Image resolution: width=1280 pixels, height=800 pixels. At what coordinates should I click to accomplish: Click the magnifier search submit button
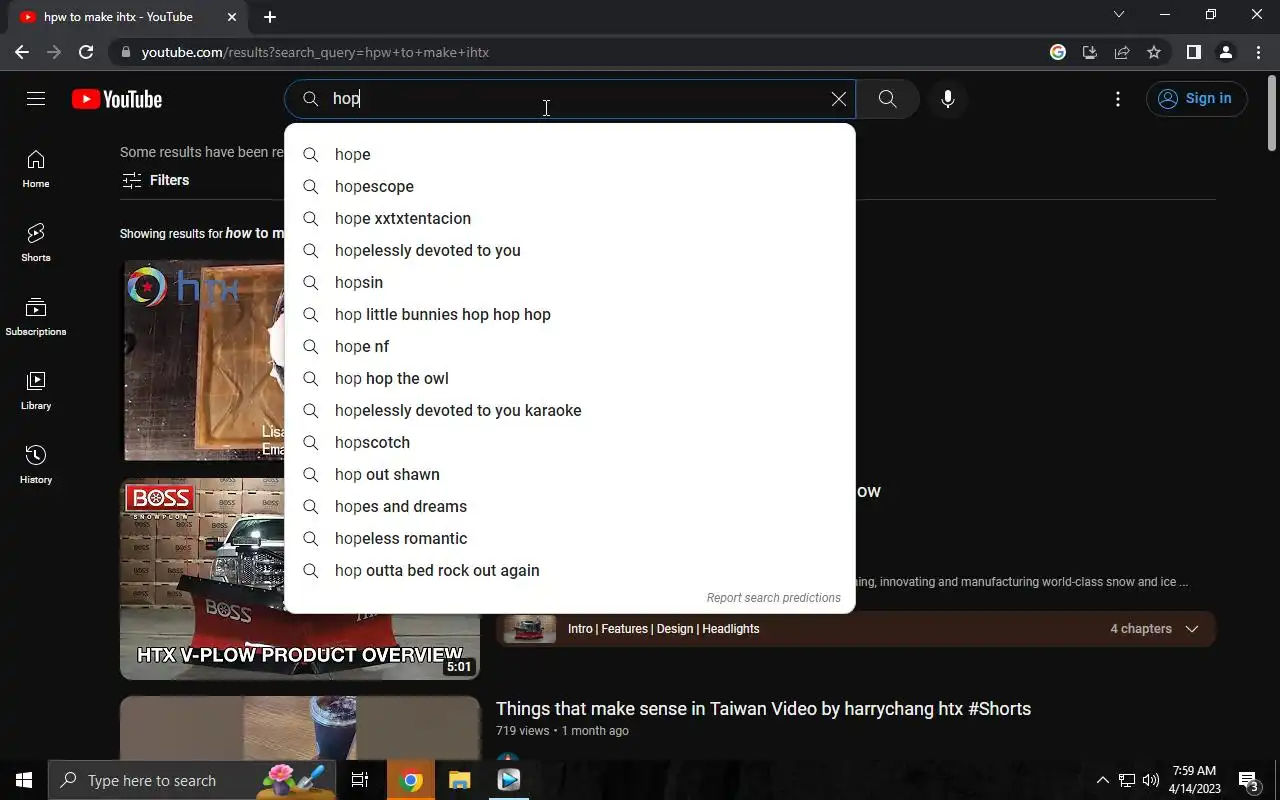[x=887, y=99]
